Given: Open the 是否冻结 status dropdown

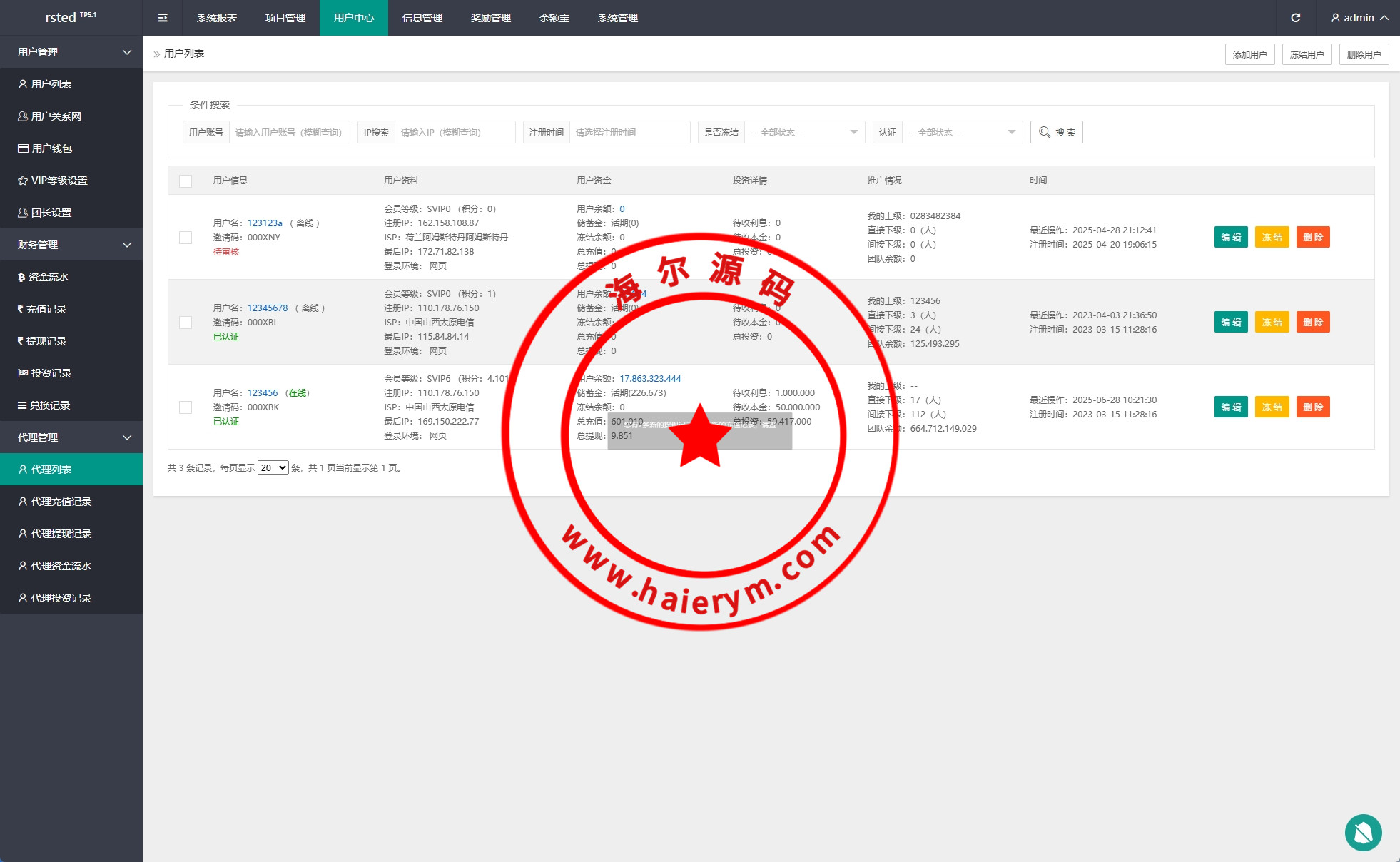Looking at the screenshot, I should tap(803, 132).
